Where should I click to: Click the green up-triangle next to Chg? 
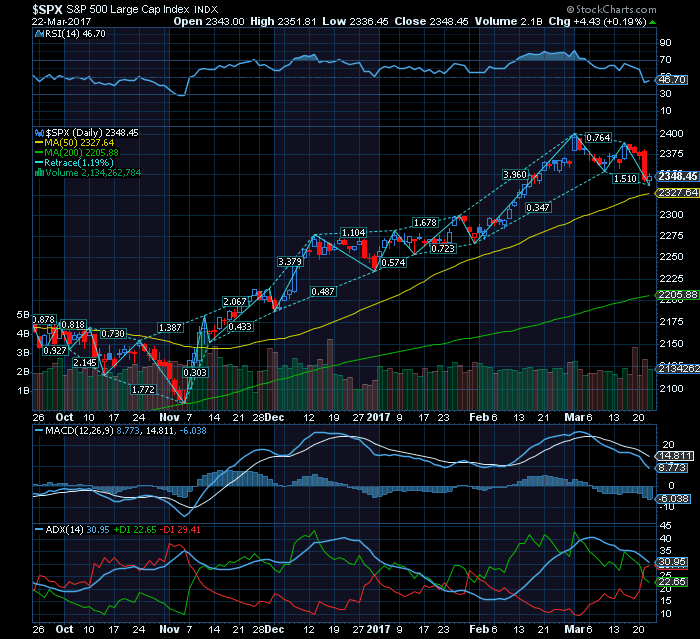pos(653,22)
